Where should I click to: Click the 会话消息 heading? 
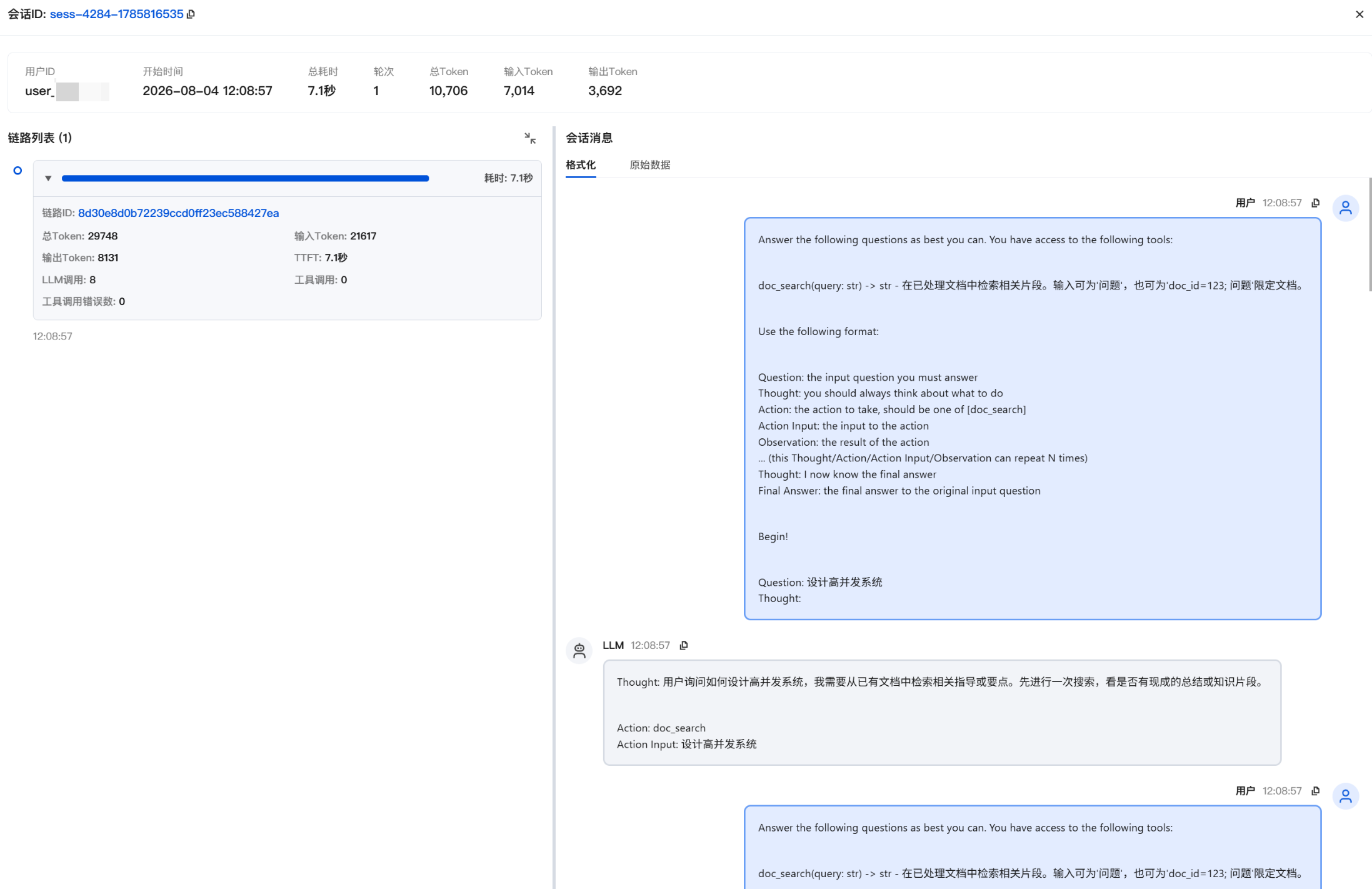click(589, 138)
